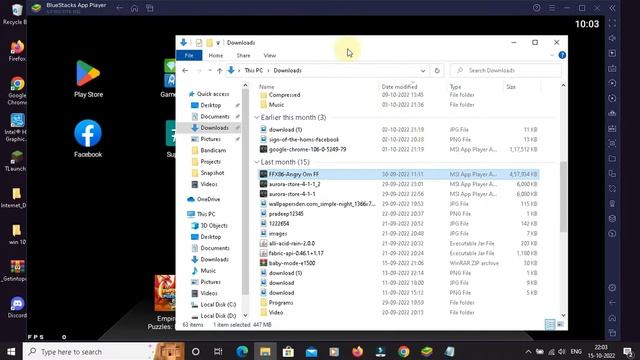Click the BlueStacks home button in title bar
The width and height of the screenshot is (640, 360).
point(134,8)
